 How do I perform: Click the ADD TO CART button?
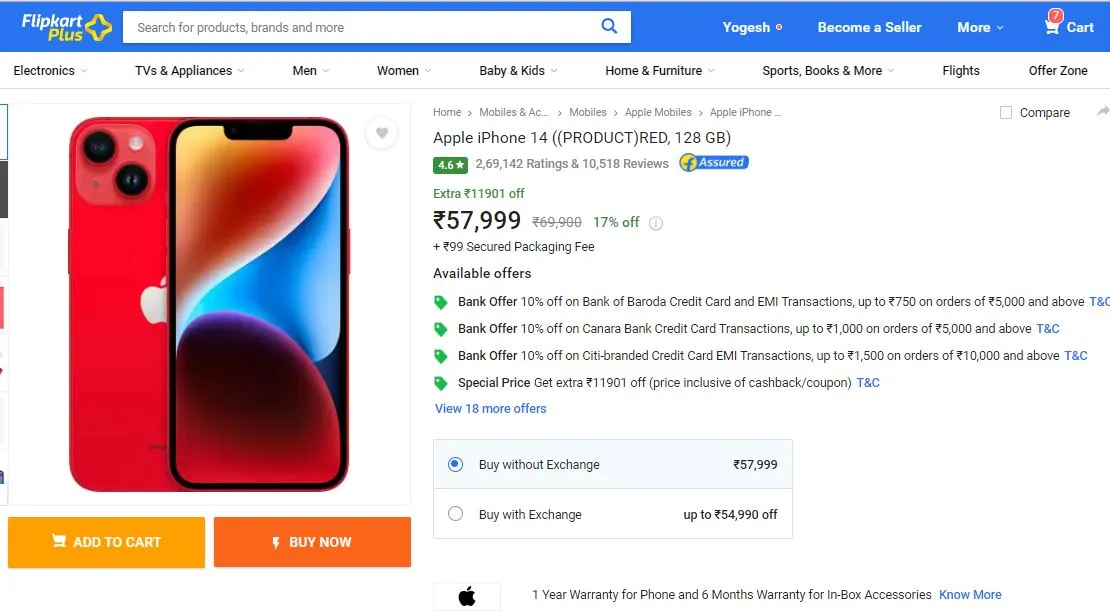pyautogui.click(x=106, y=542)
